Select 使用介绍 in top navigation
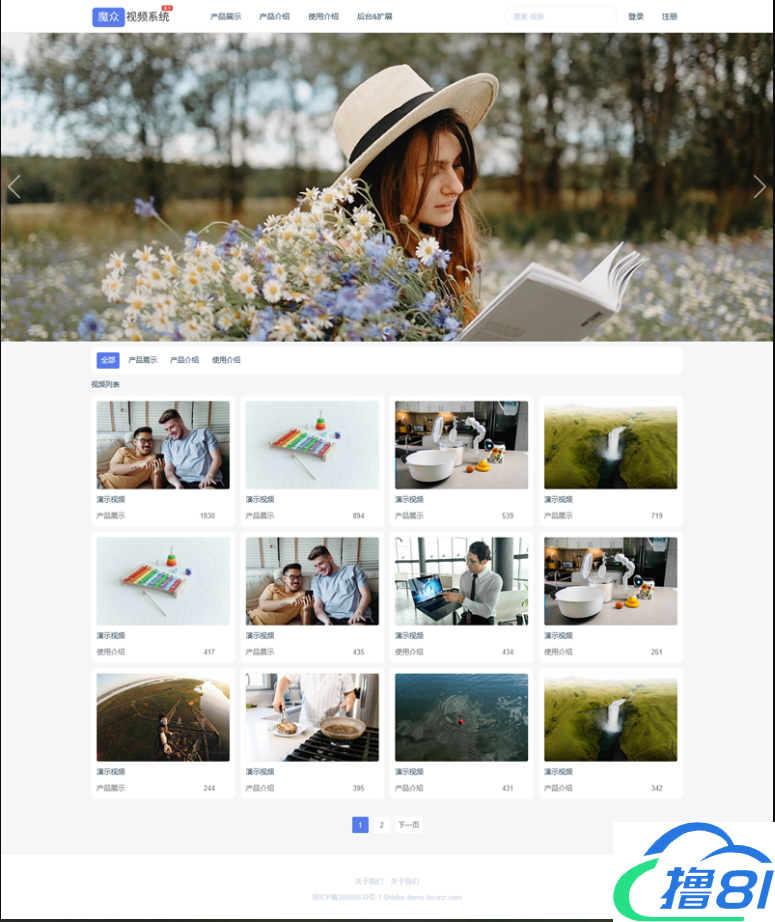This screenshot has width=775, height=922. tap(323, 17)
